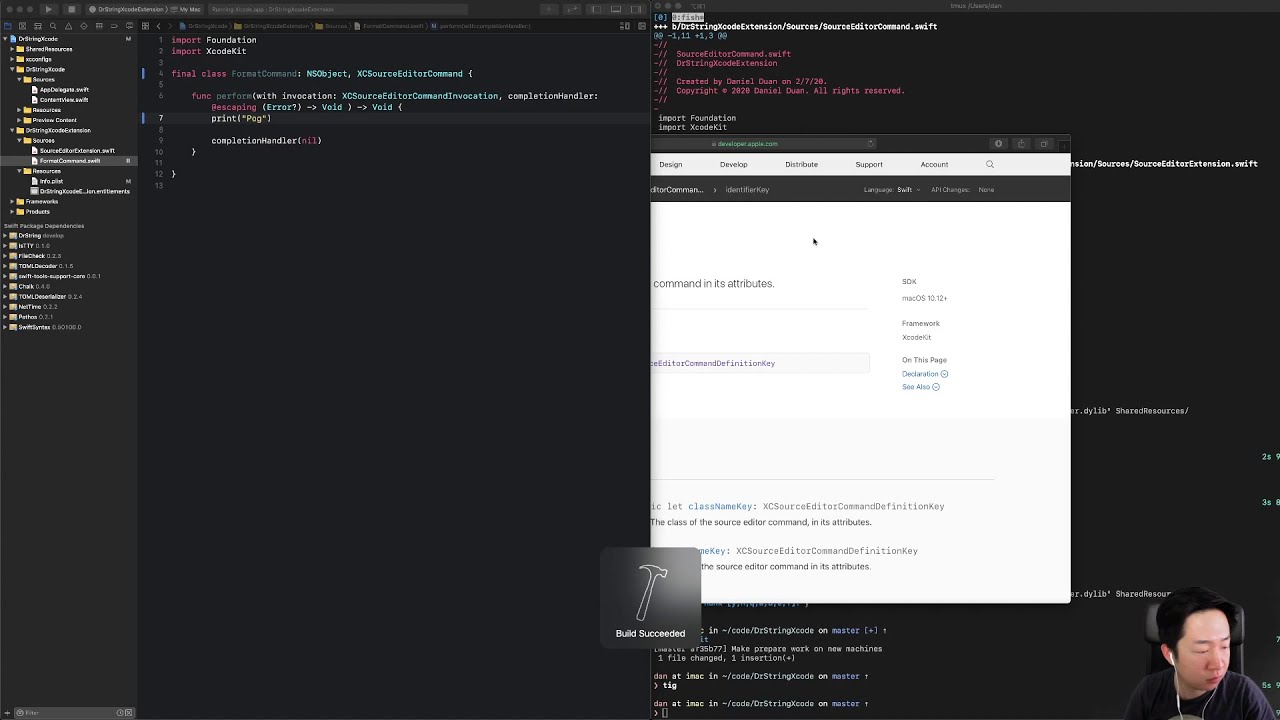1280x720 pixels.
Task: Open the Report navigator icon
Action: pos(128,26)
